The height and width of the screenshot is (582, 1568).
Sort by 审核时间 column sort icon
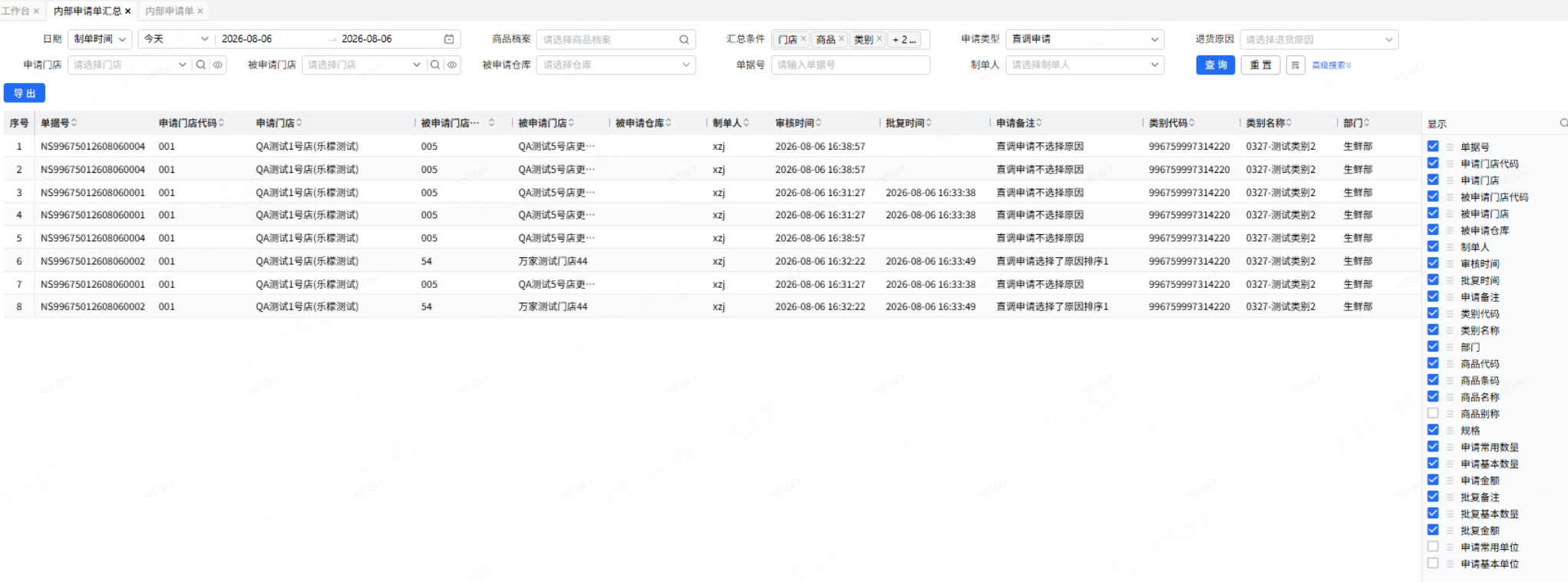[x=819, y=123]
